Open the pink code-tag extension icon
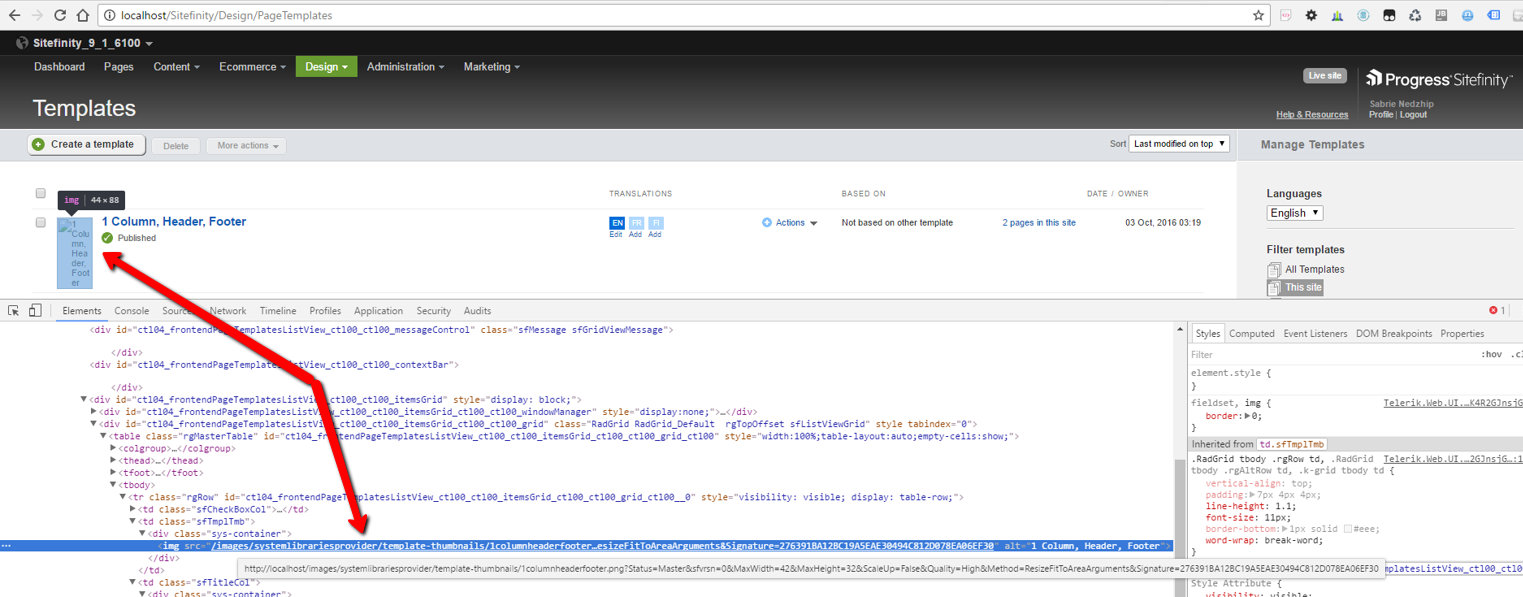The image size is (1523, 597). (x=1286, y=15)
